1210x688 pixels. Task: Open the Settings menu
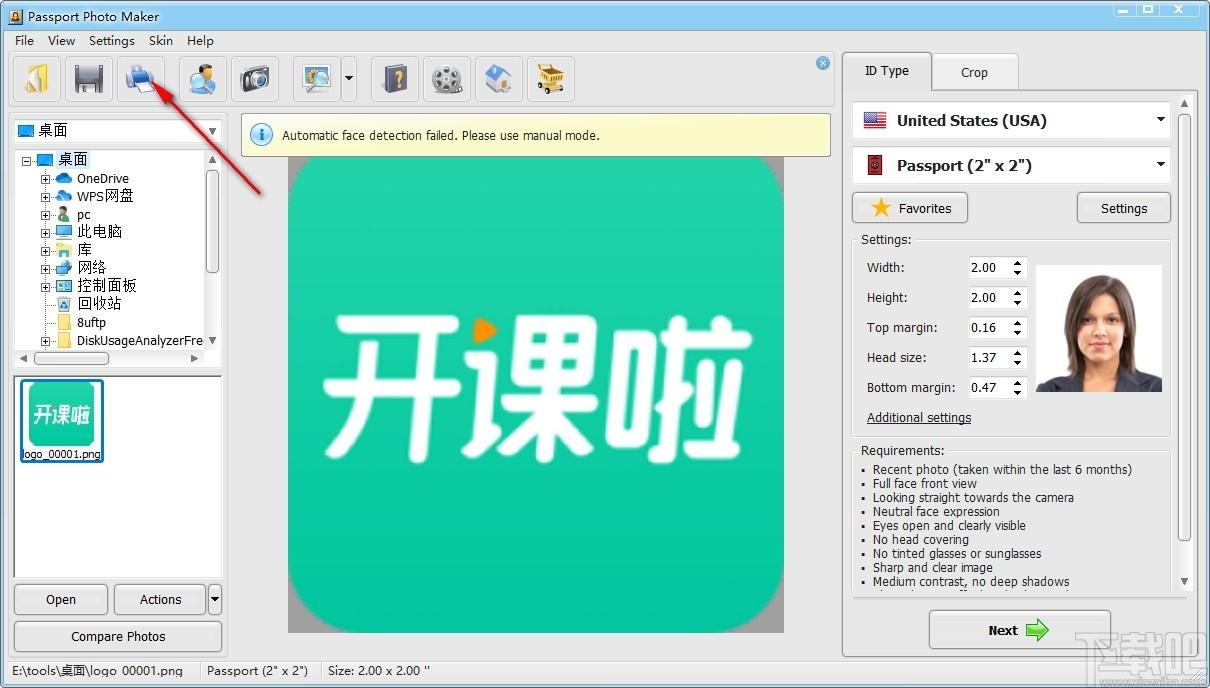click(111, 41)
